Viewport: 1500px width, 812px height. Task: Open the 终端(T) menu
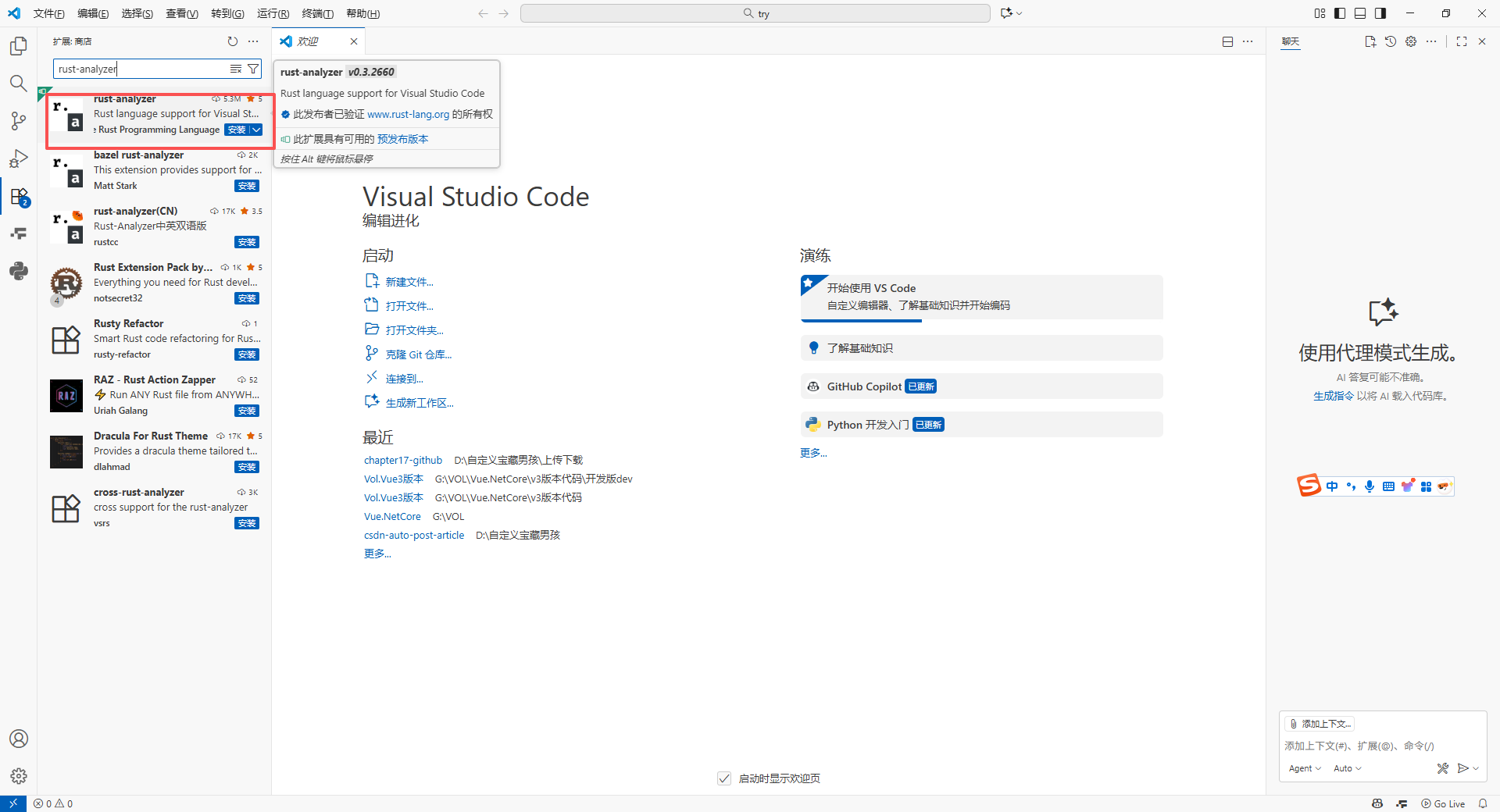click(x=317, y=13)
